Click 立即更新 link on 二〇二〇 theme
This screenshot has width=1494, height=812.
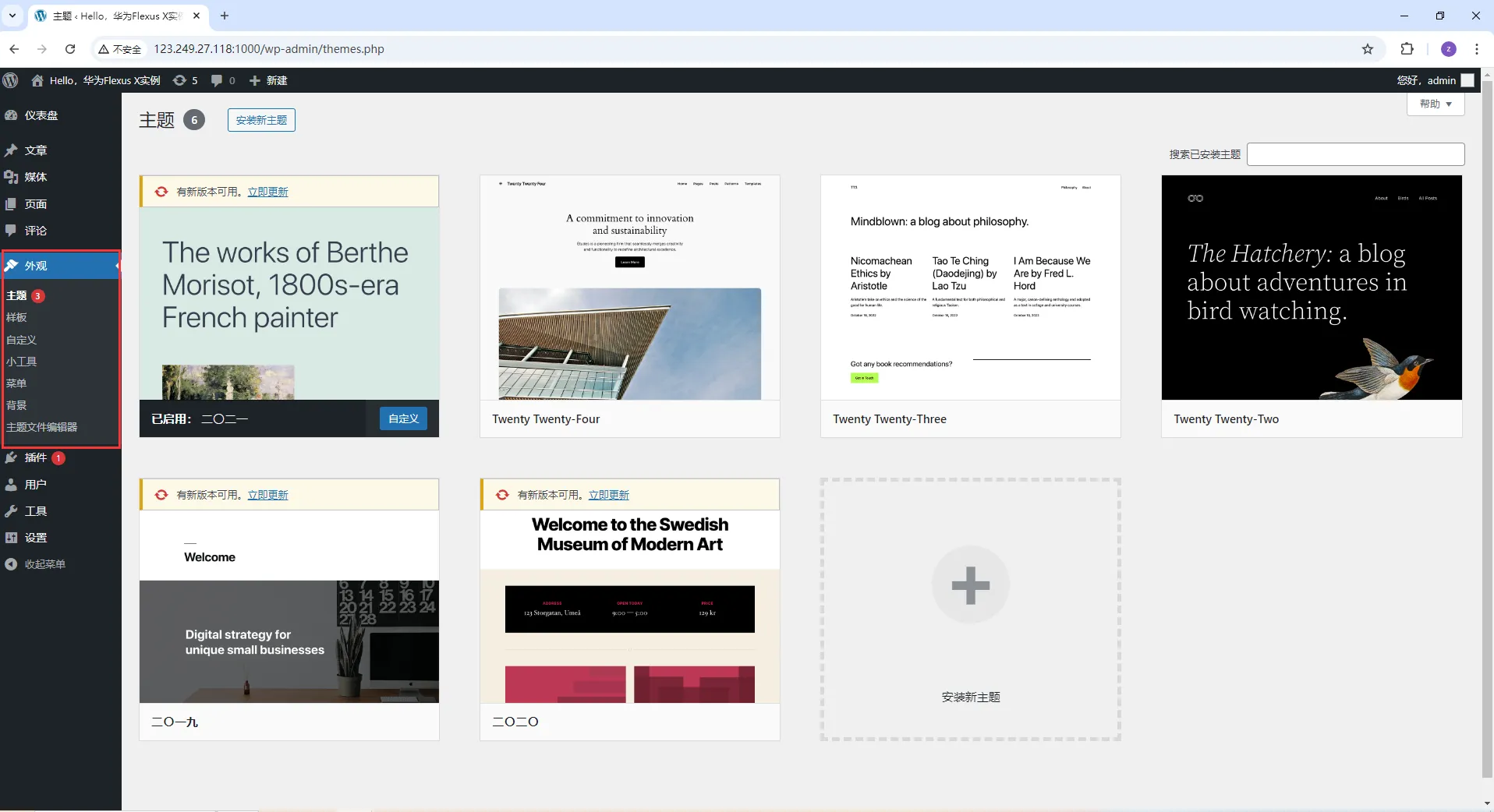[608, 495]
